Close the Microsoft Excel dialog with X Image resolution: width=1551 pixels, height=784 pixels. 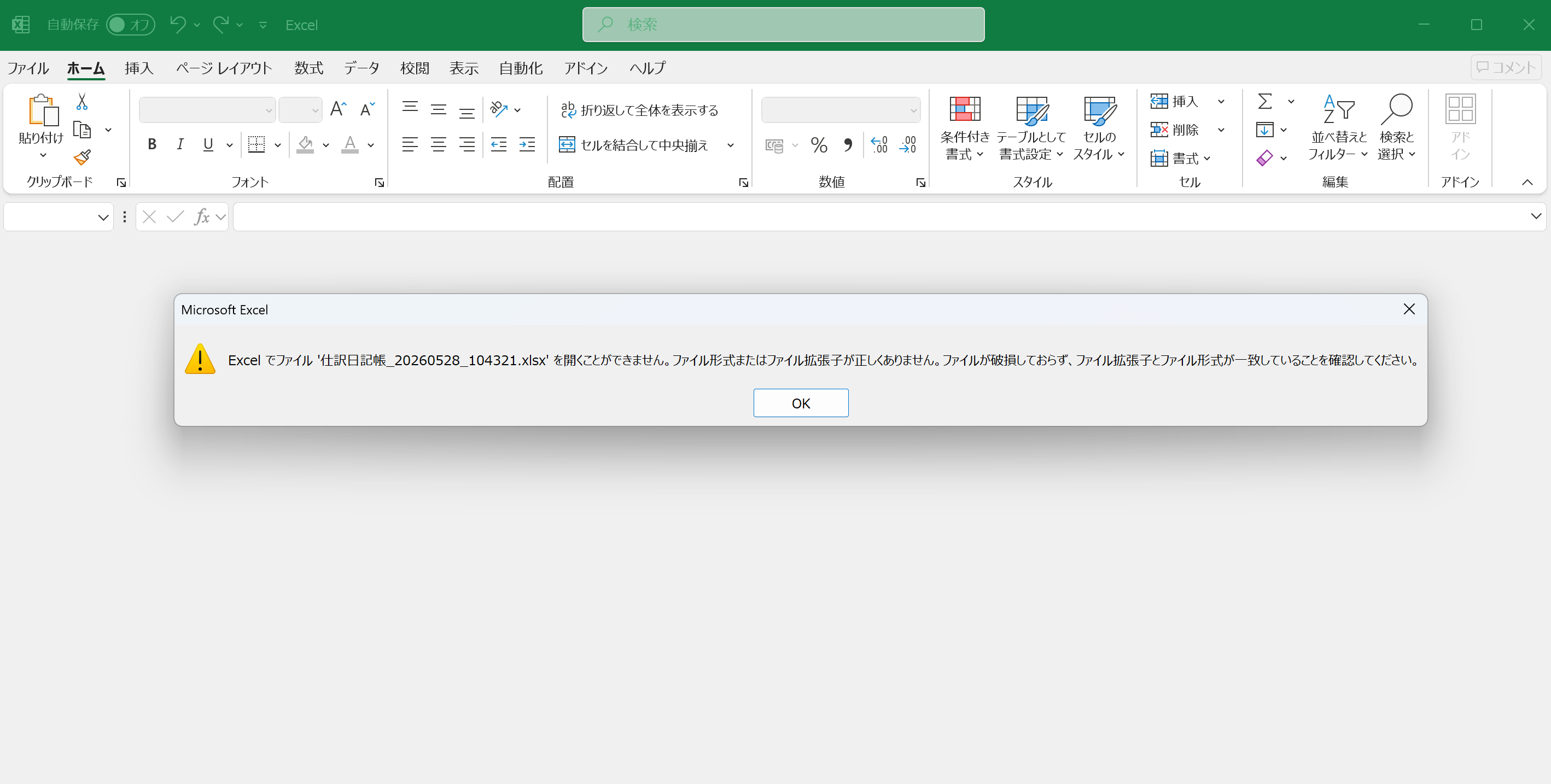(x=1409, y=309)
